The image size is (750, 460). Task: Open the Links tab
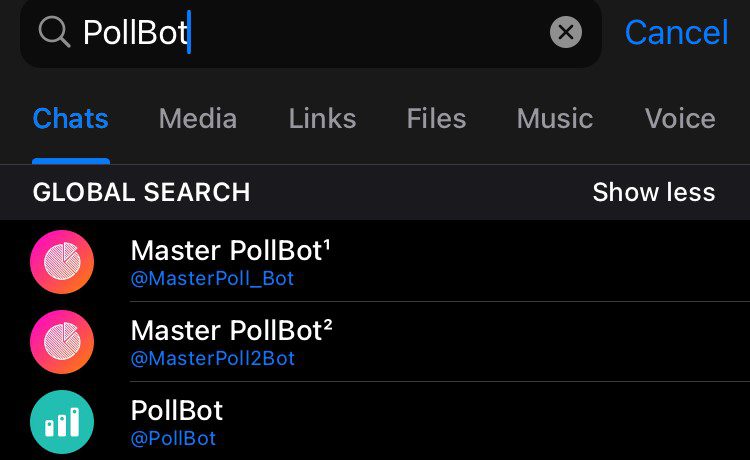pos(322,119)
